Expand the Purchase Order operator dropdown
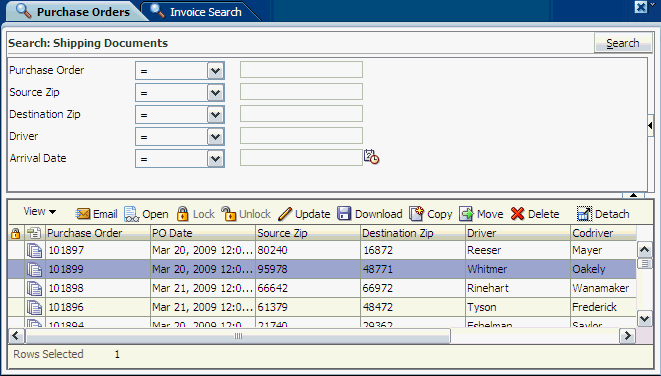This screenshot has width=661, height=376. (215, 71)
